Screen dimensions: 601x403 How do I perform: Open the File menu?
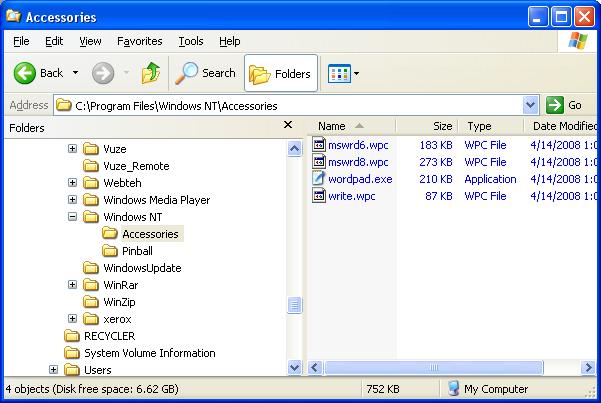(21, 41)
